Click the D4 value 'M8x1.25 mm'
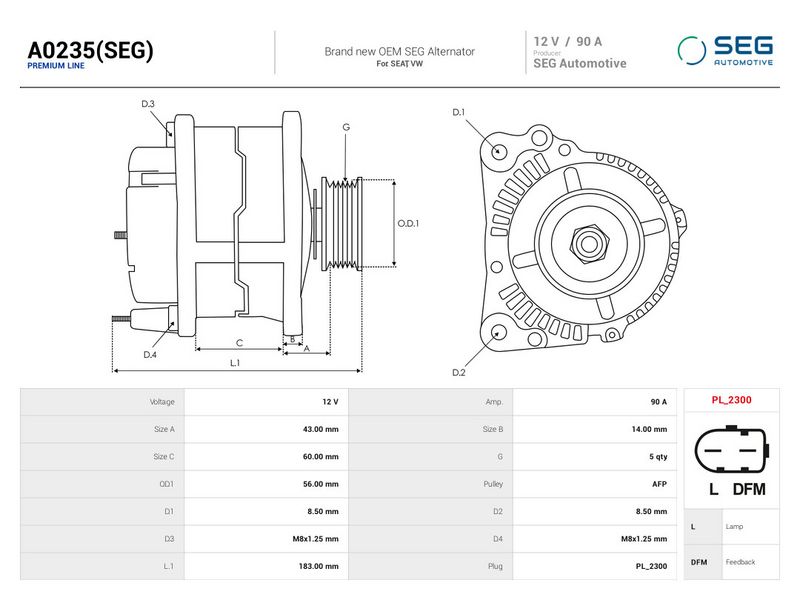 pos(644,539)
